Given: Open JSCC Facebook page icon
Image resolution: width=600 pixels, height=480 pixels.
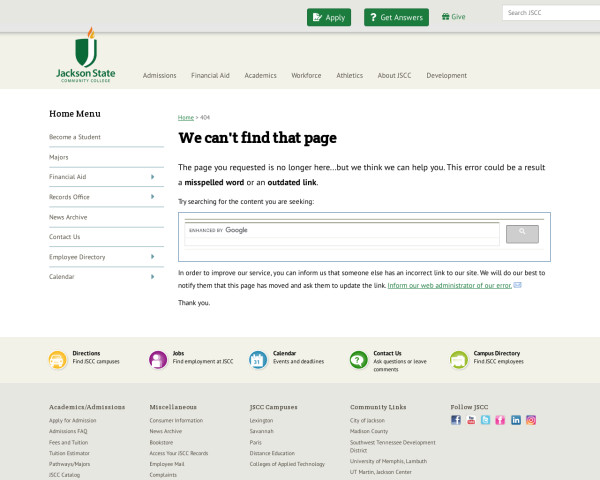Looking at the screenshot, I should 456,420.
